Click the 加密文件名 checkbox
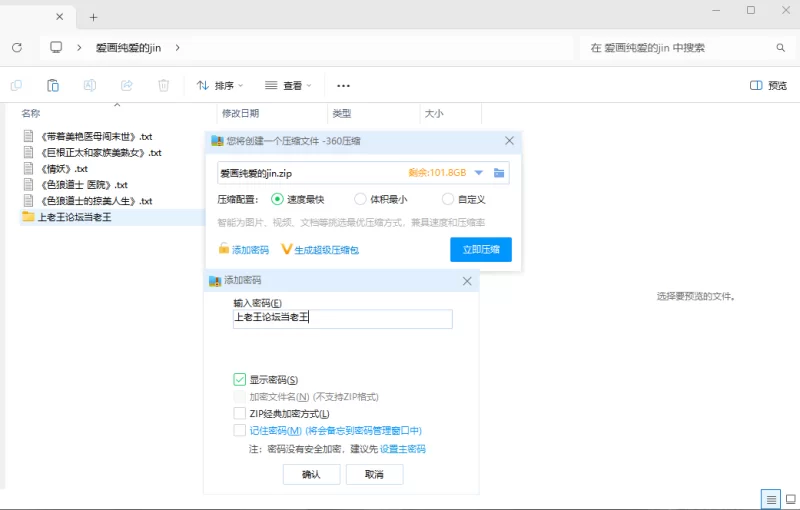 click(x=239, y=396)
